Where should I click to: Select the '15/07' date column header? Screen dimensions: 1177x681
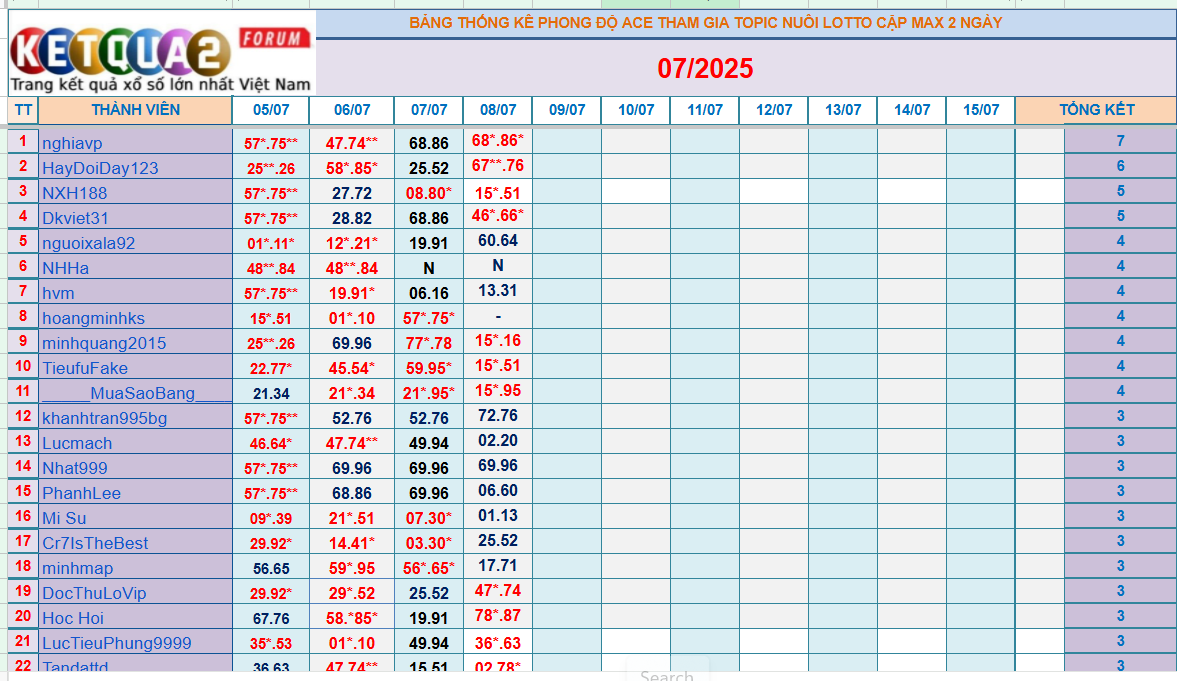click(x=981, y=110)
